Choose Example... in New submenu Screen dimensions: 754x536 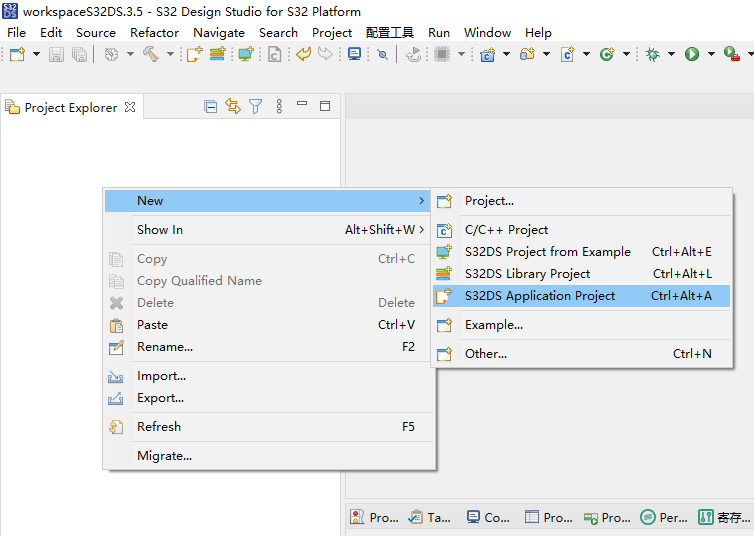tap(581, 325)
